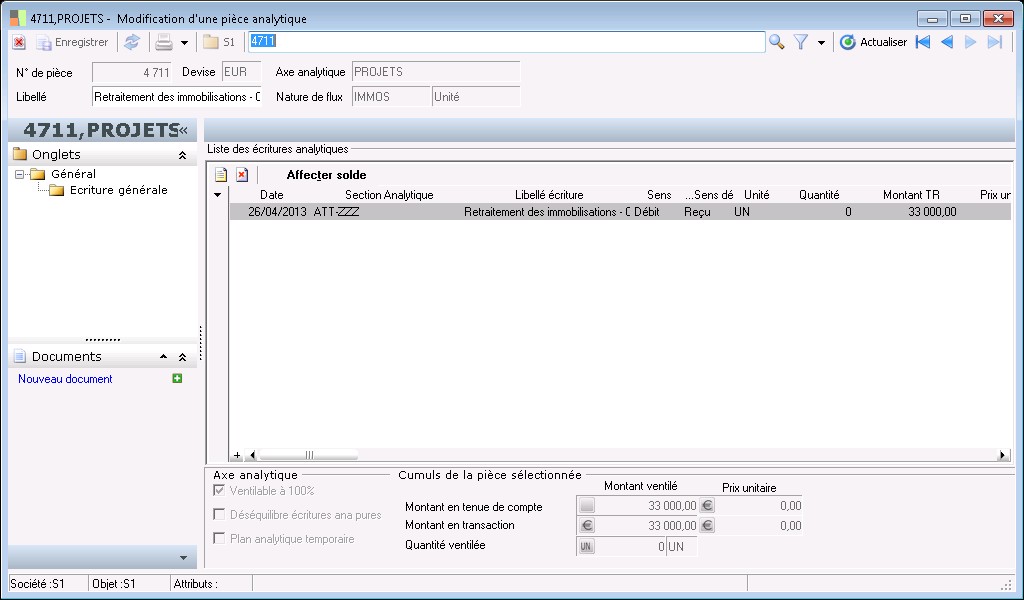Screen dimensions: 1024x600
Task: Collapse the sidebar with double chevron
Action: click(x=184, y=130)
